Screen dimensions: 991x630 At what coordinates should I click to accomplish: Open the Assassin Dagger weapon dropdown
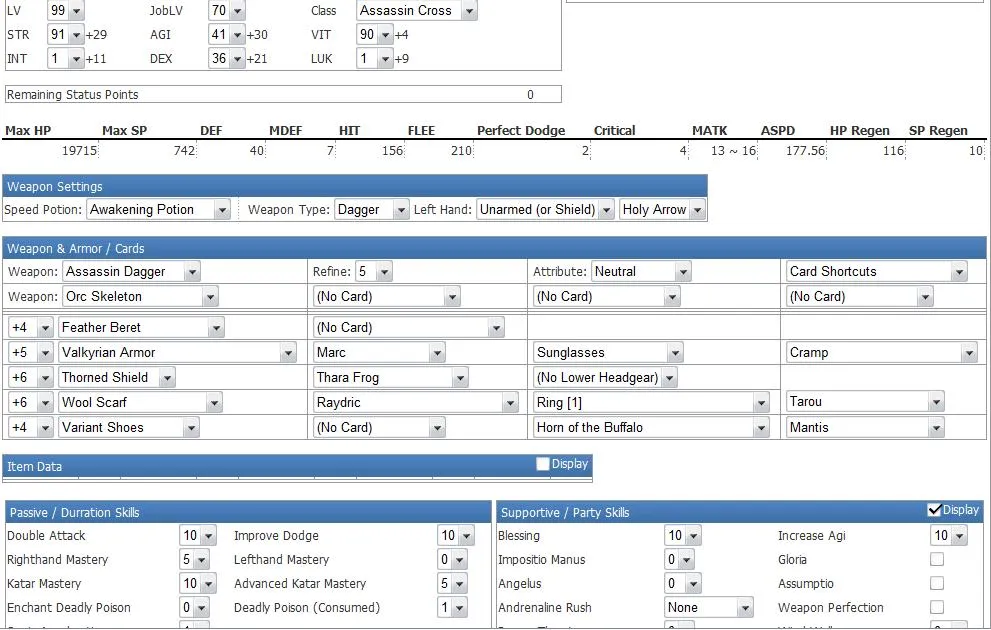point(131,272)
